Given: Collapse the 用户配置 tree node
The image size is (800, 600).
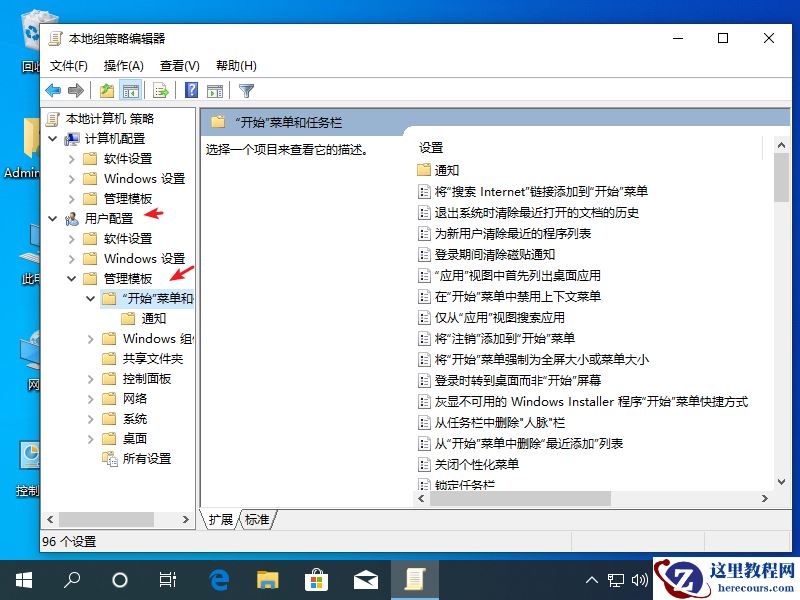Looking at the screenshot, I should [x=54, y=218].
